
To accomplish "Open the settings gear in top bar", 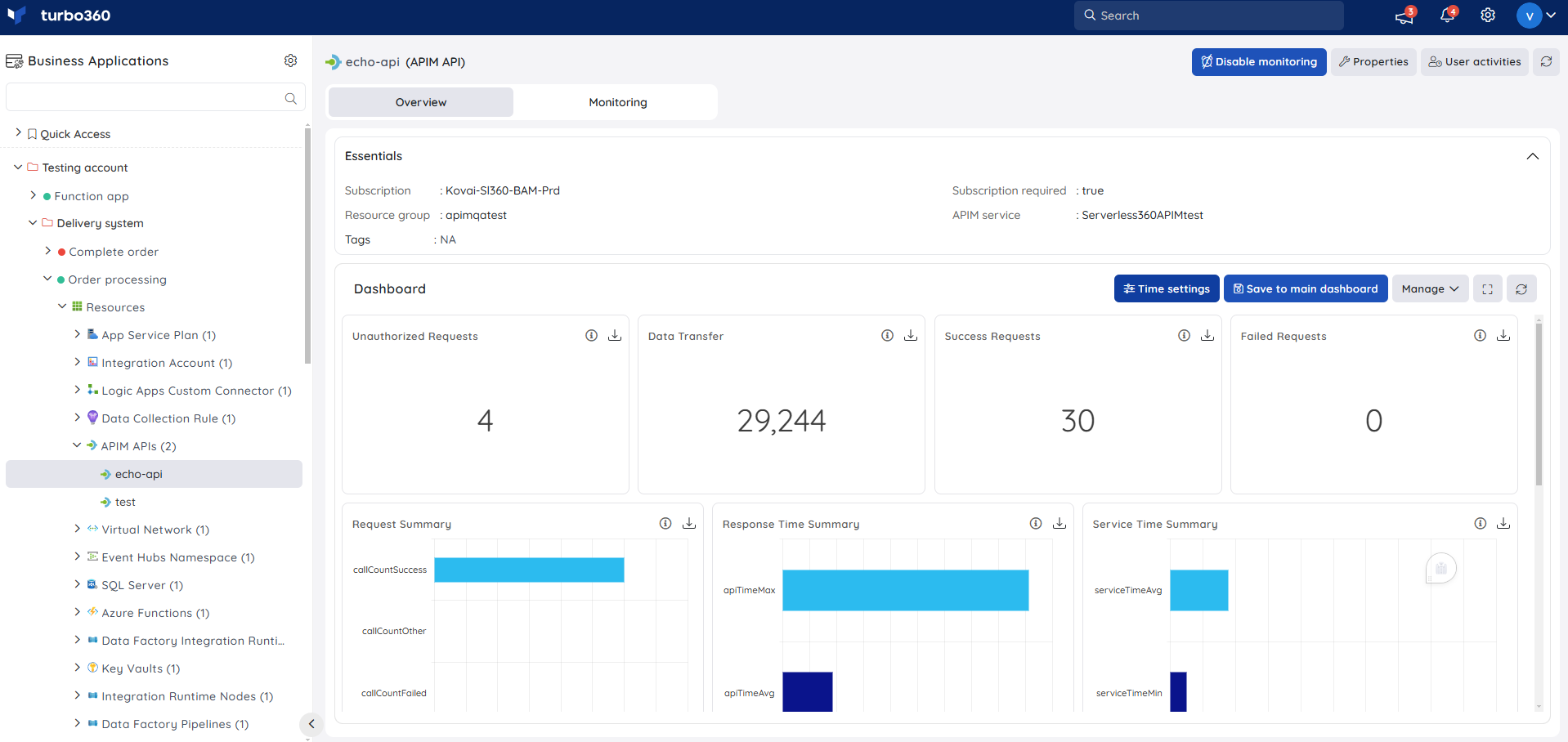I will 1488,16.
